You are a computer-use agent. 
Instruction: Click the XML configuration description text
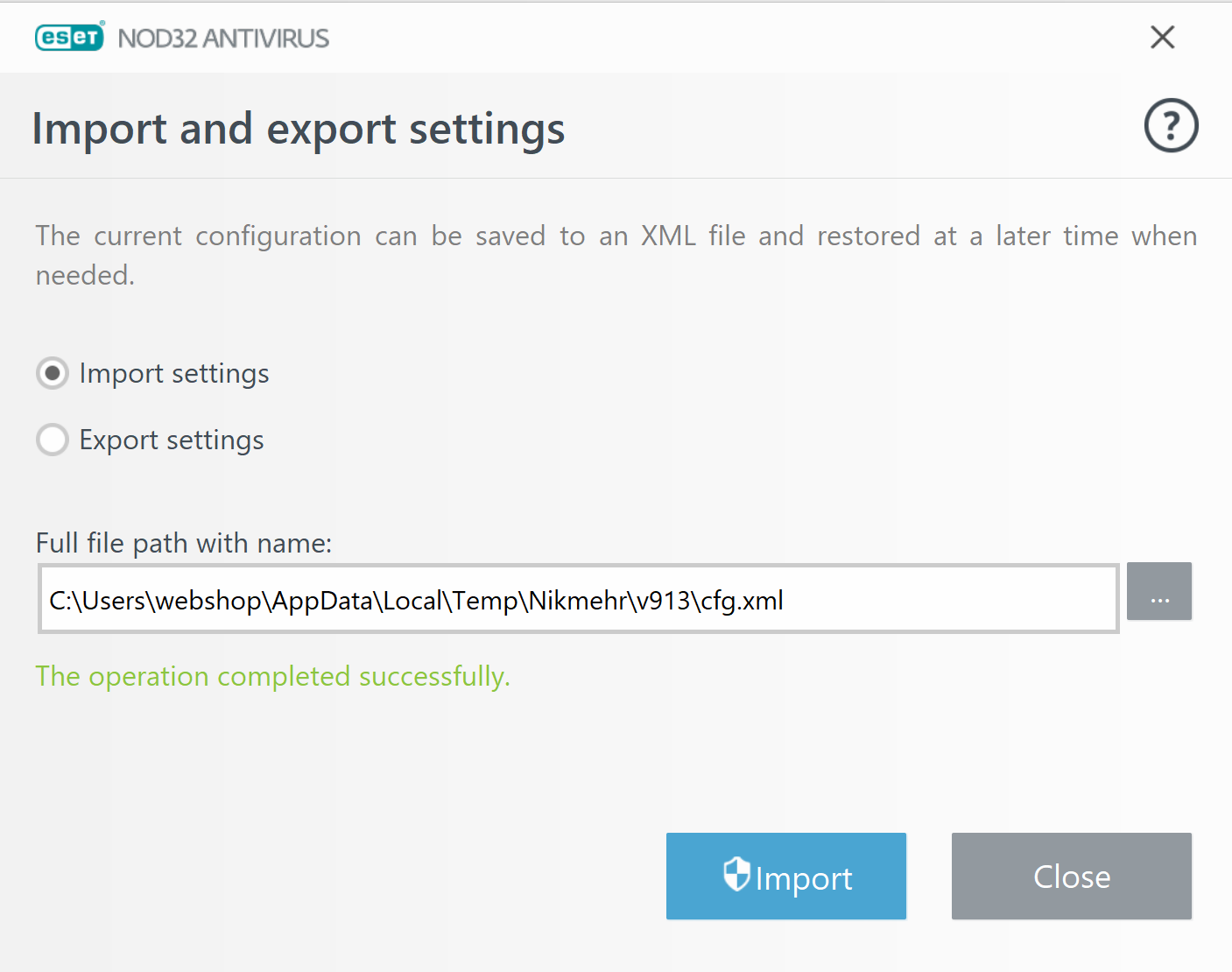616,255
